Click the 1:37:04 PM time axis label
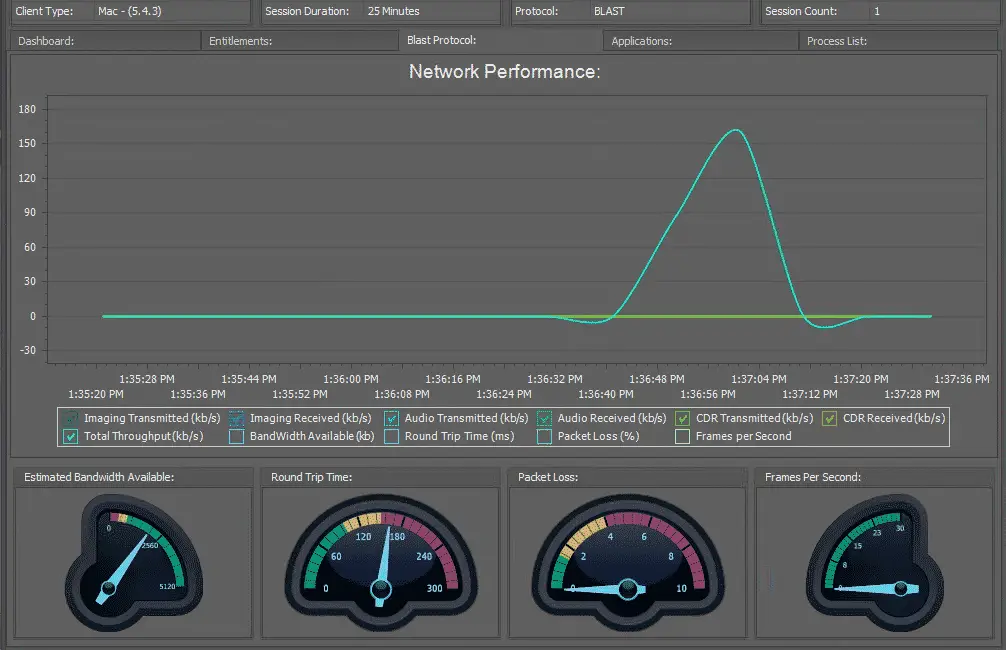The width and height of the screenshot is (1006, 650). tap(759, 379)
